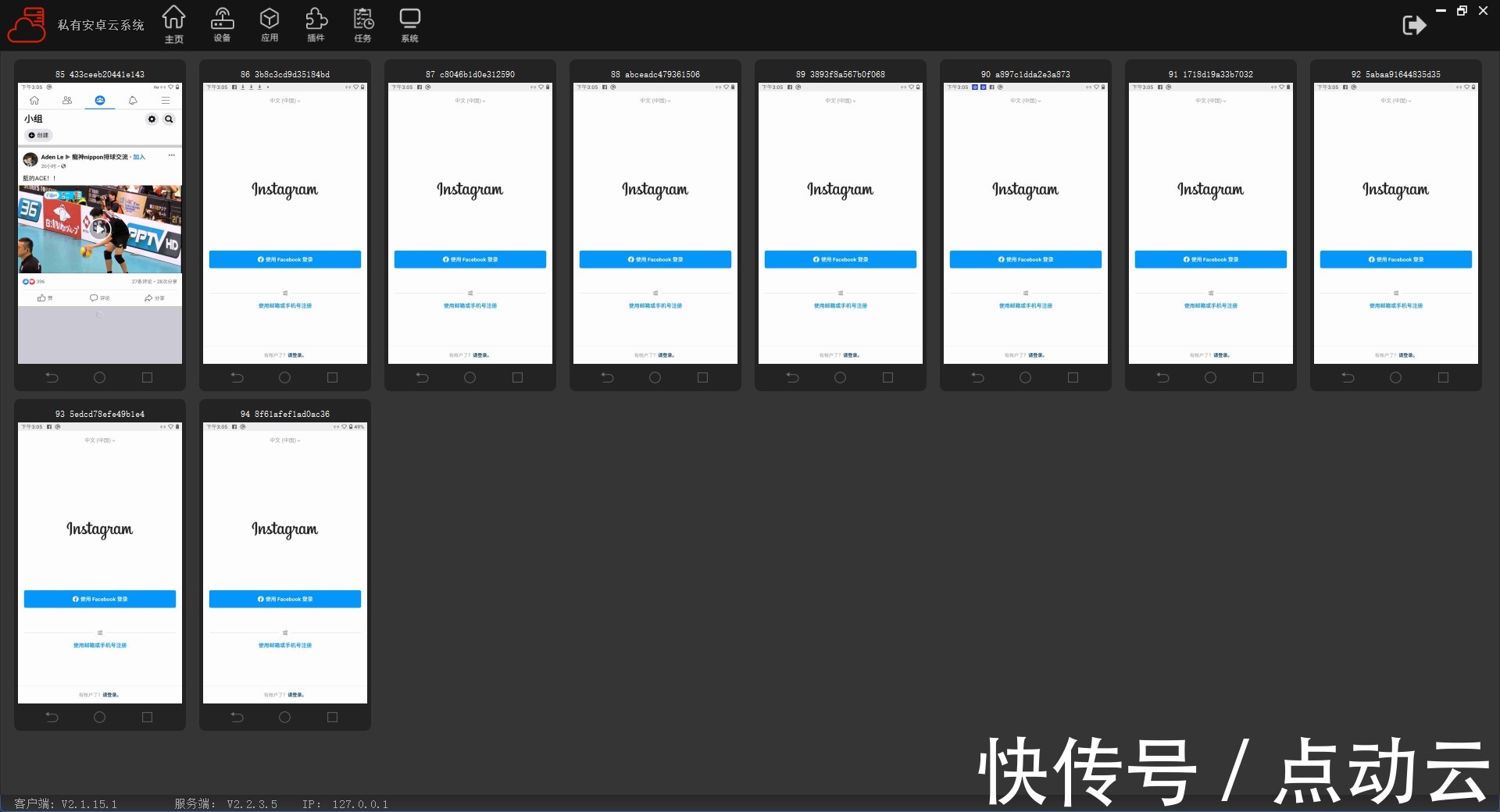Tap recents button on device 87

[518, 378]
